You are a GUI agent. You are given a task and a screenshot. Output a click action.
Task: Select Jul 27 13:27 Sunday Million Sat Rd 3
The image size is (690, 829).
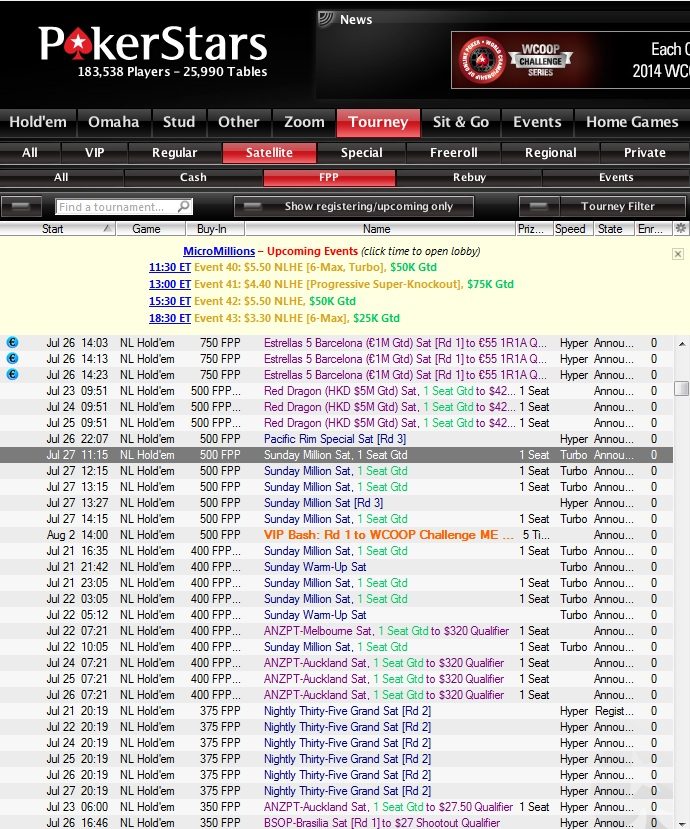pyautogui.click(x=336, y=503)
